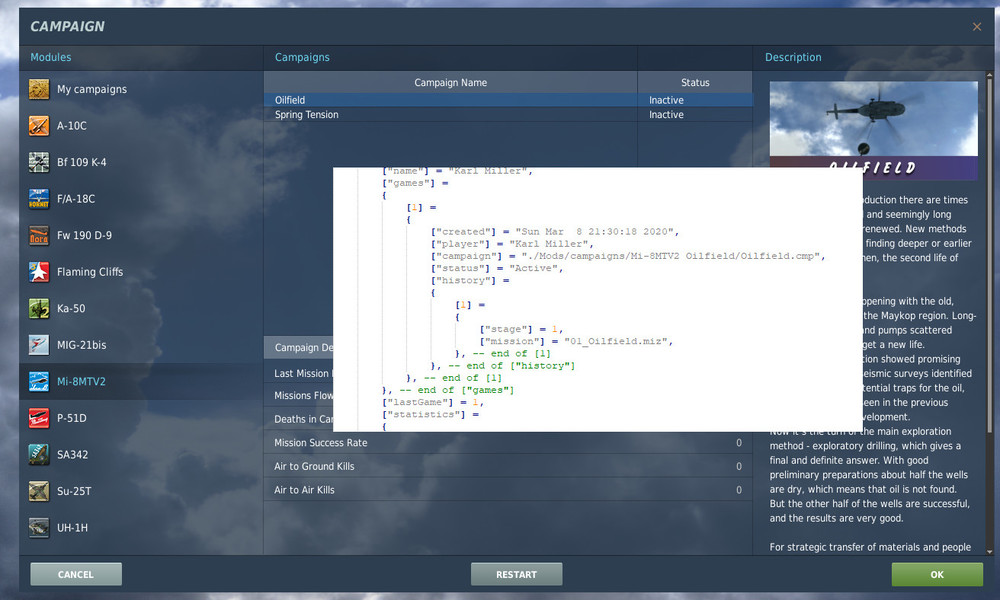The height and width of the screenshot is (600, 1000).
Task: Select the Oilfield campaign row
Action: (508, 100)
